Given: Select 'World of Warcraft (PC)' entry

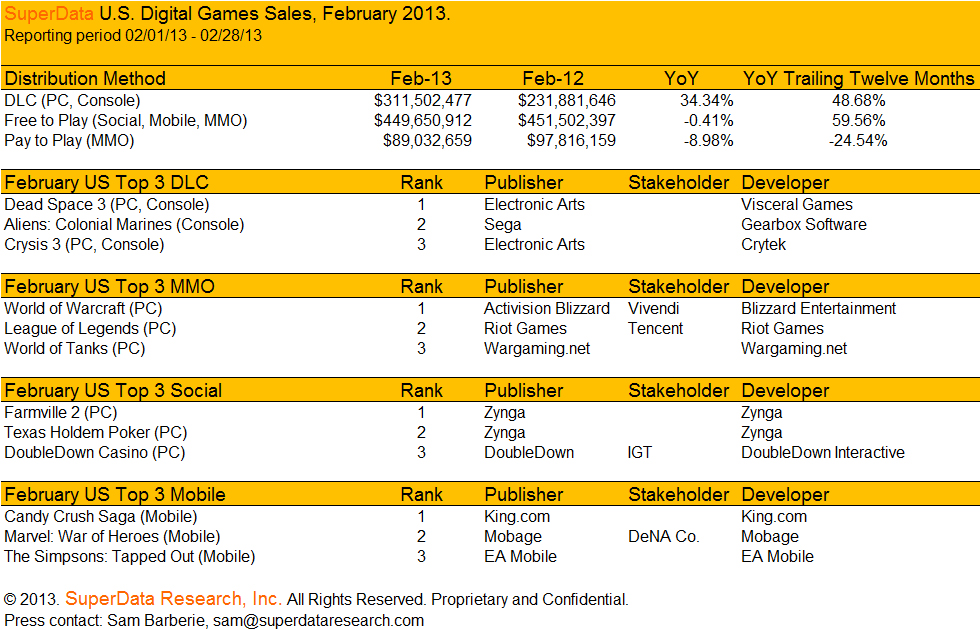Looking at the screenshot, I should (83, 309).
